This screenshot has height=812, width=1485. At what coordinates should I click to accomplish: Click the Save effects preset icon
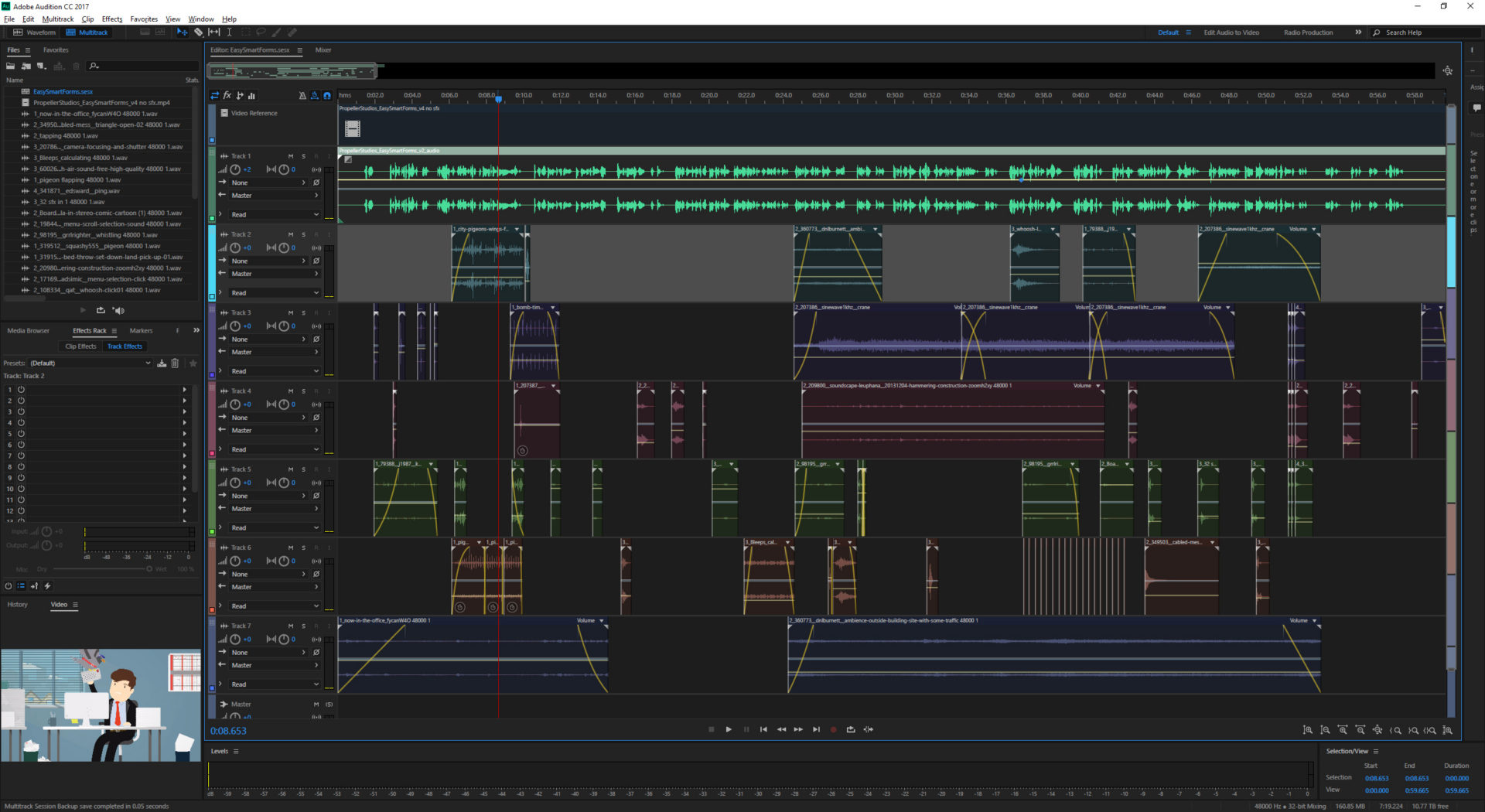[162, 363]
